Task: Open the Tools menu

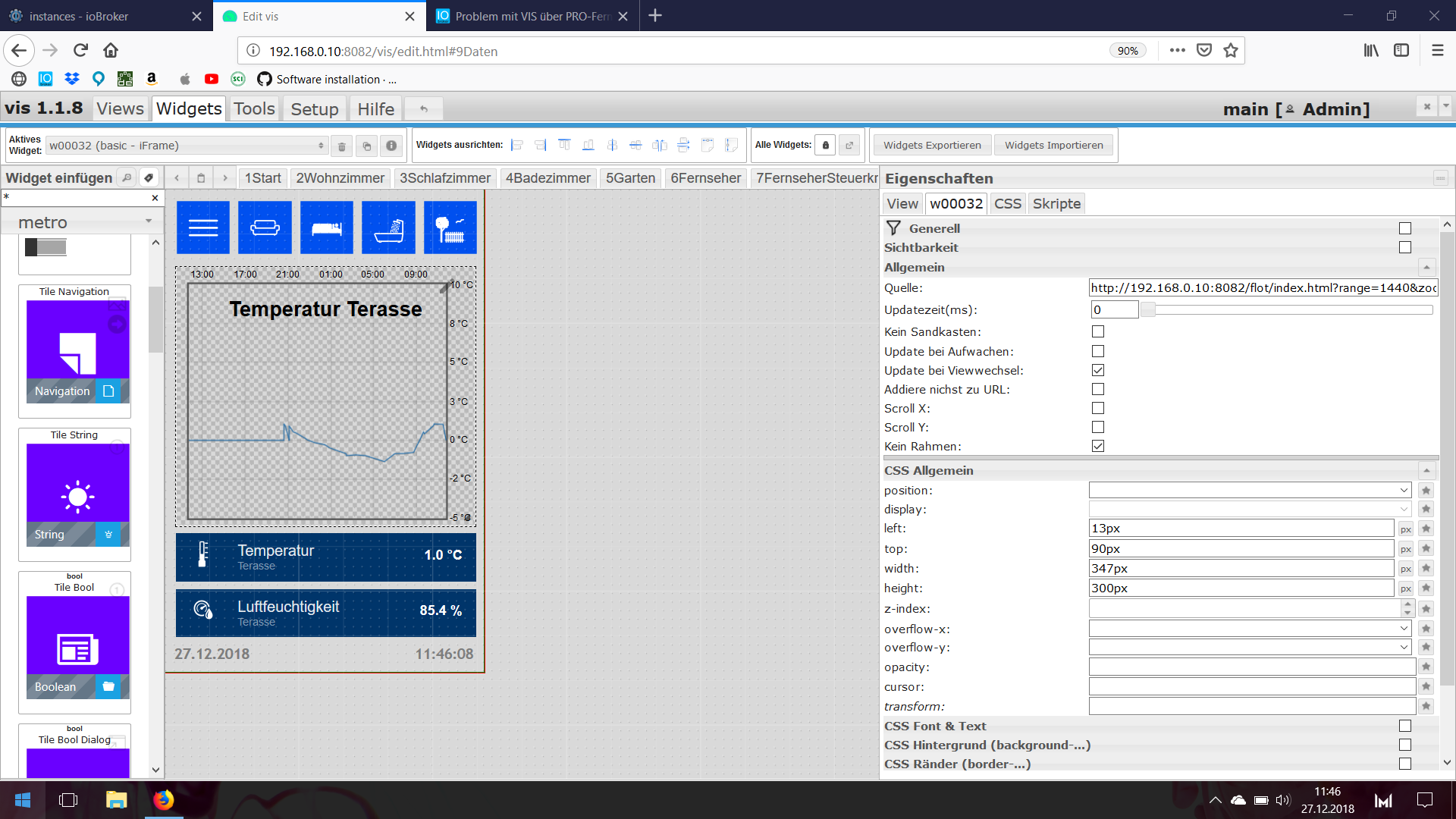Action: coord(254,109)
